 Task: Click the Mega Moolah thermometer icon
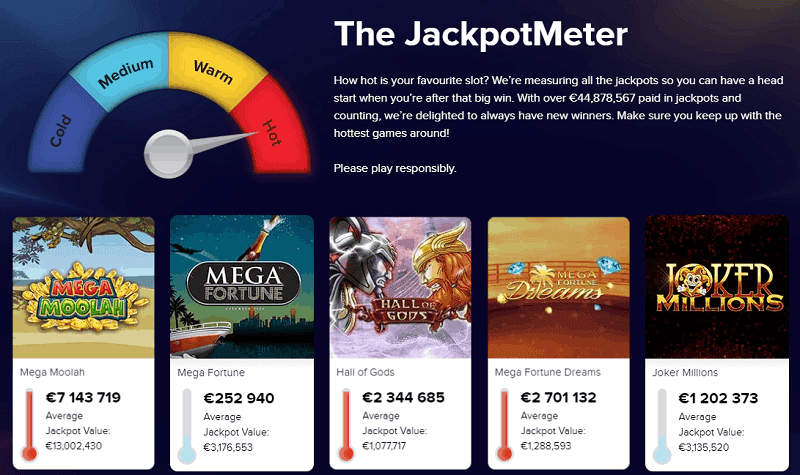click(27, 426)
